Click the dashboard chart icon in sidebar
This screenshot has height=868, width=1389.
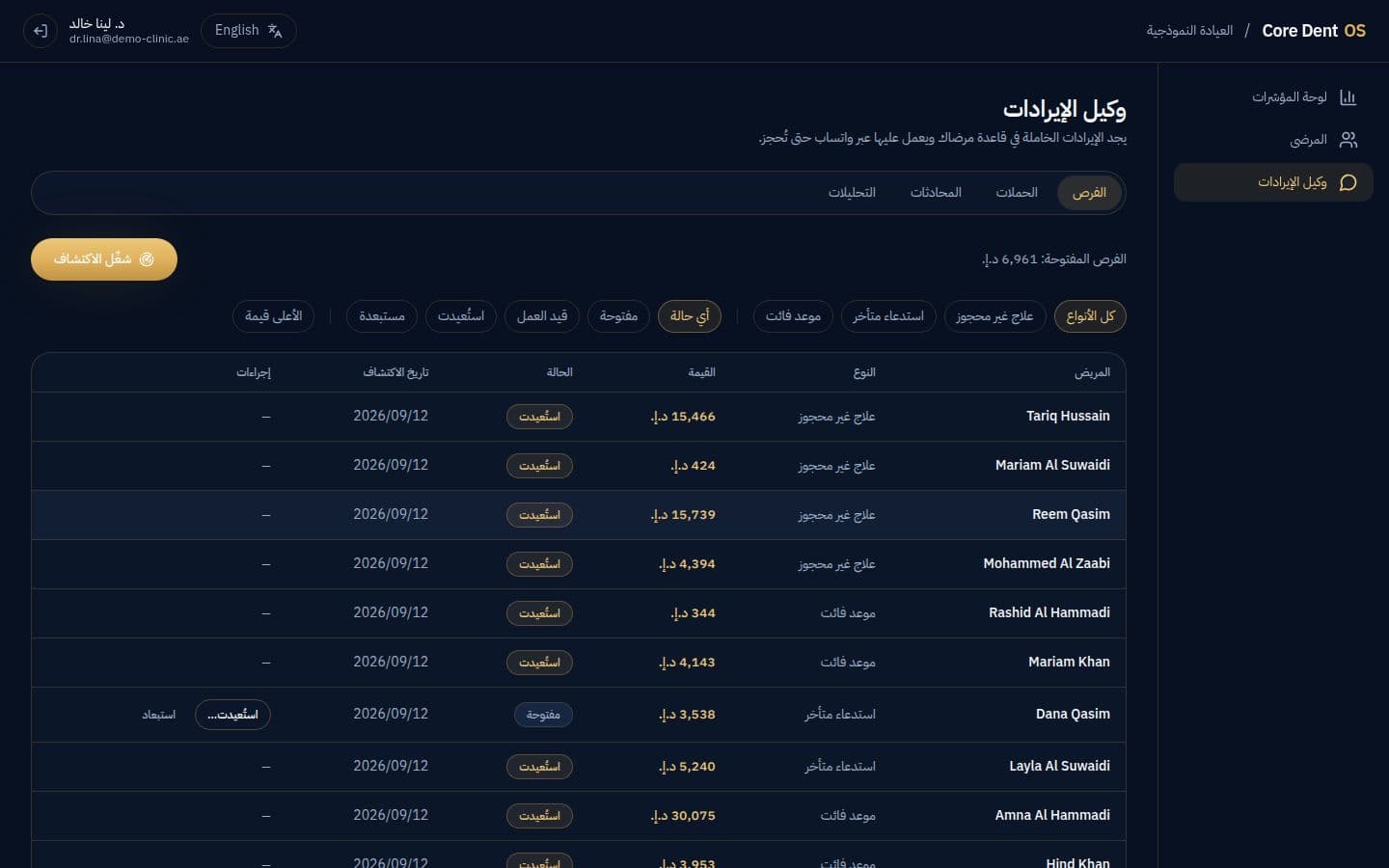pos(1348,97)
